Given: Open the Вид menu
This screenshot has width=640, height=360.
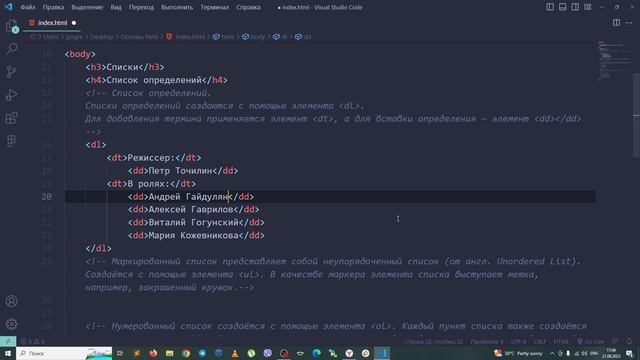Looking at the screenshot, I should point(116,7).
